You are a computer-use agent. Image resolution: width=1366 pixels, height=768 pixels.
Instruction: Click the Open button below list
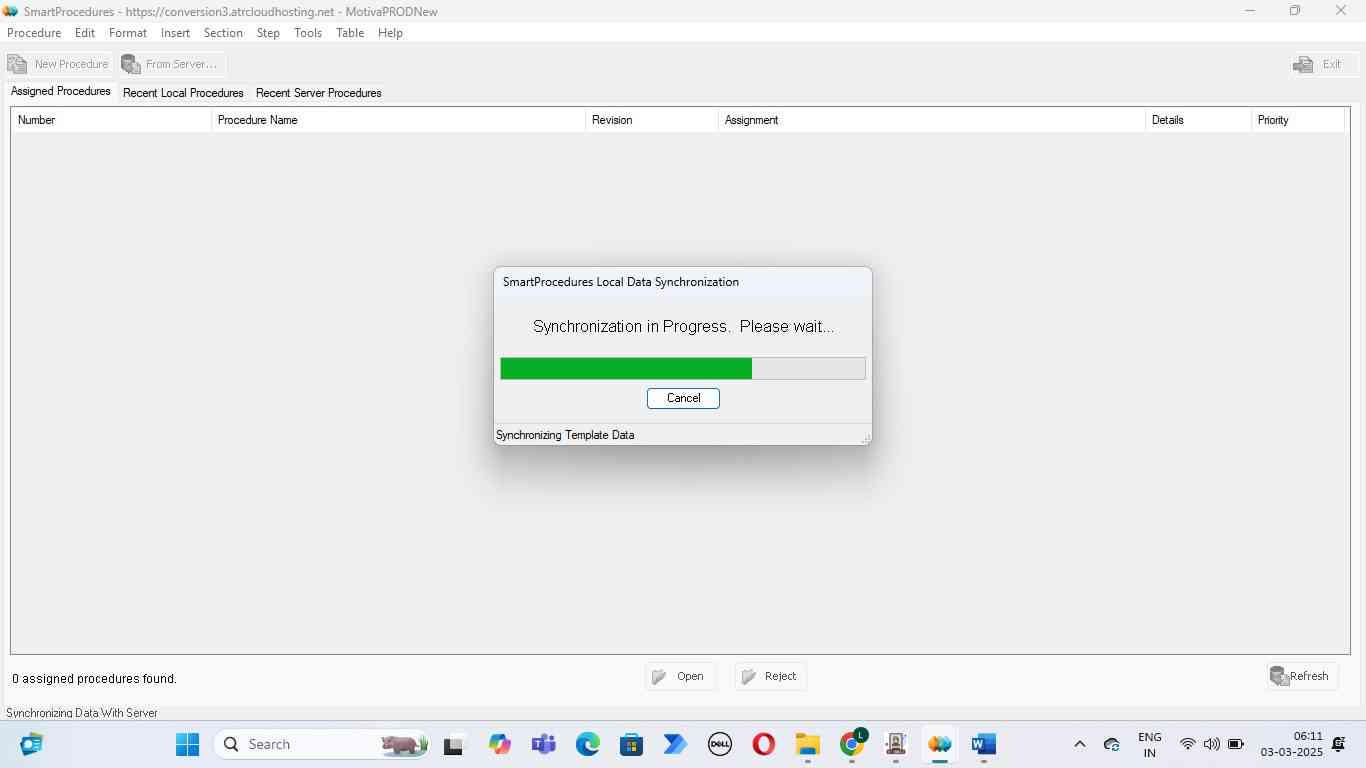(680, 676)
